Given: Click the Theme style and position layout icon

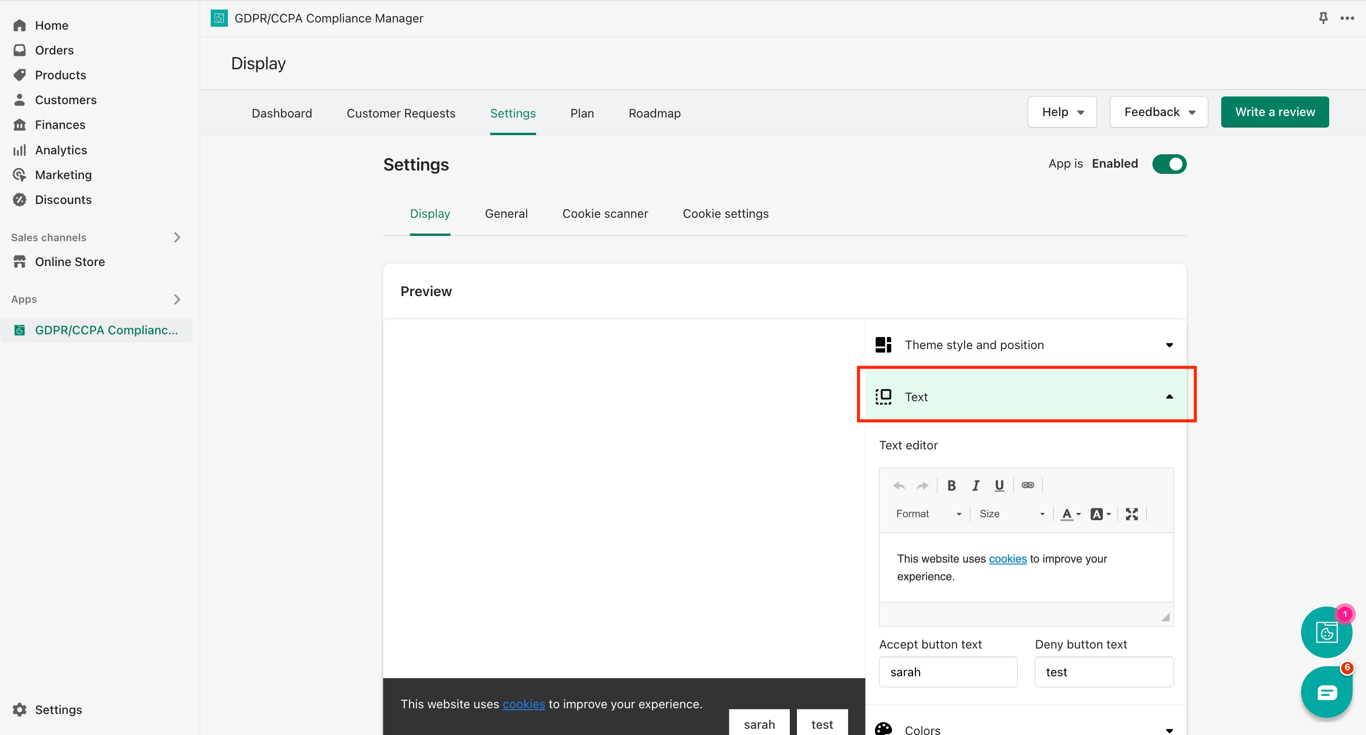Looking at the screenshot, I should coord(884,345).
